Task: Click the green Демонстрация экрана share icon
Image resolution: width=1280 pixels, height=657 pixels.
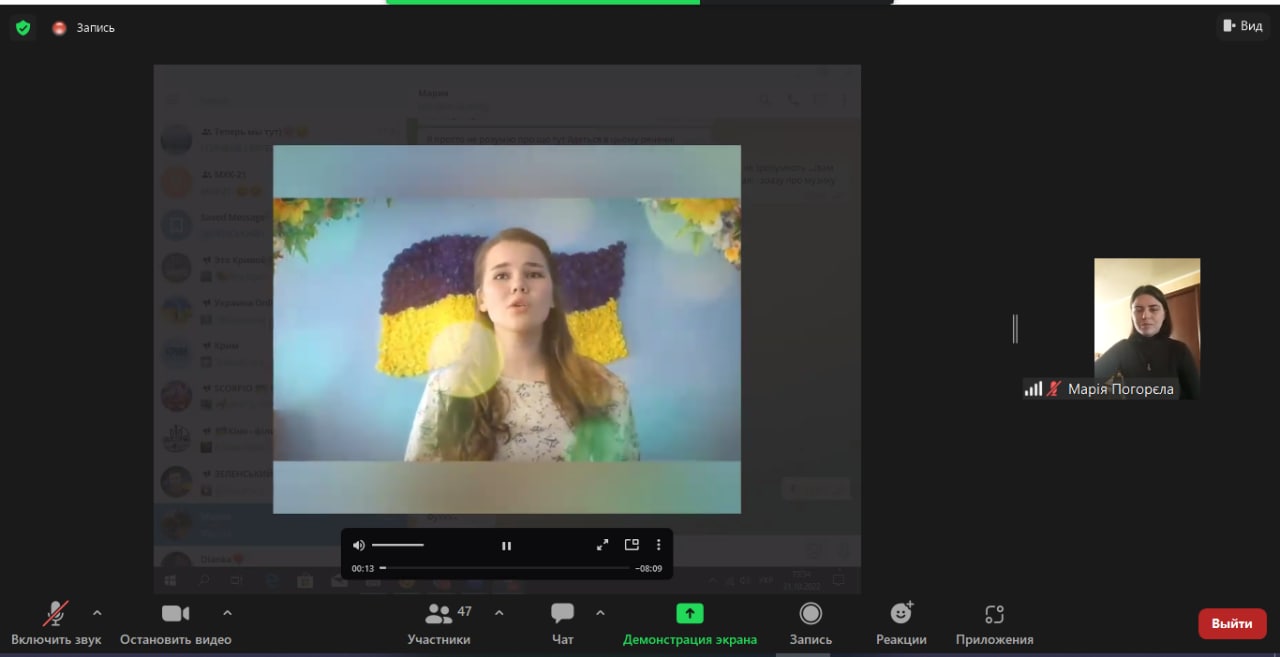Action: pyautogui.click(x=689, y=614)
